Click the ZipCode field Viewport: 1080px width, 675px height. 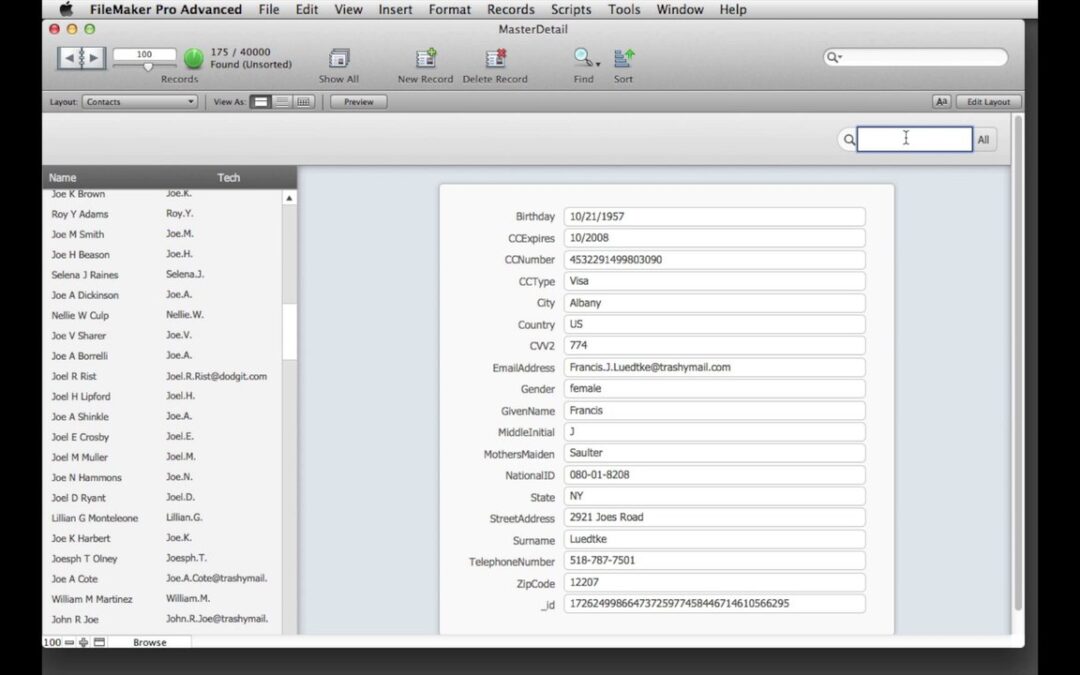[x=714, y=583]
